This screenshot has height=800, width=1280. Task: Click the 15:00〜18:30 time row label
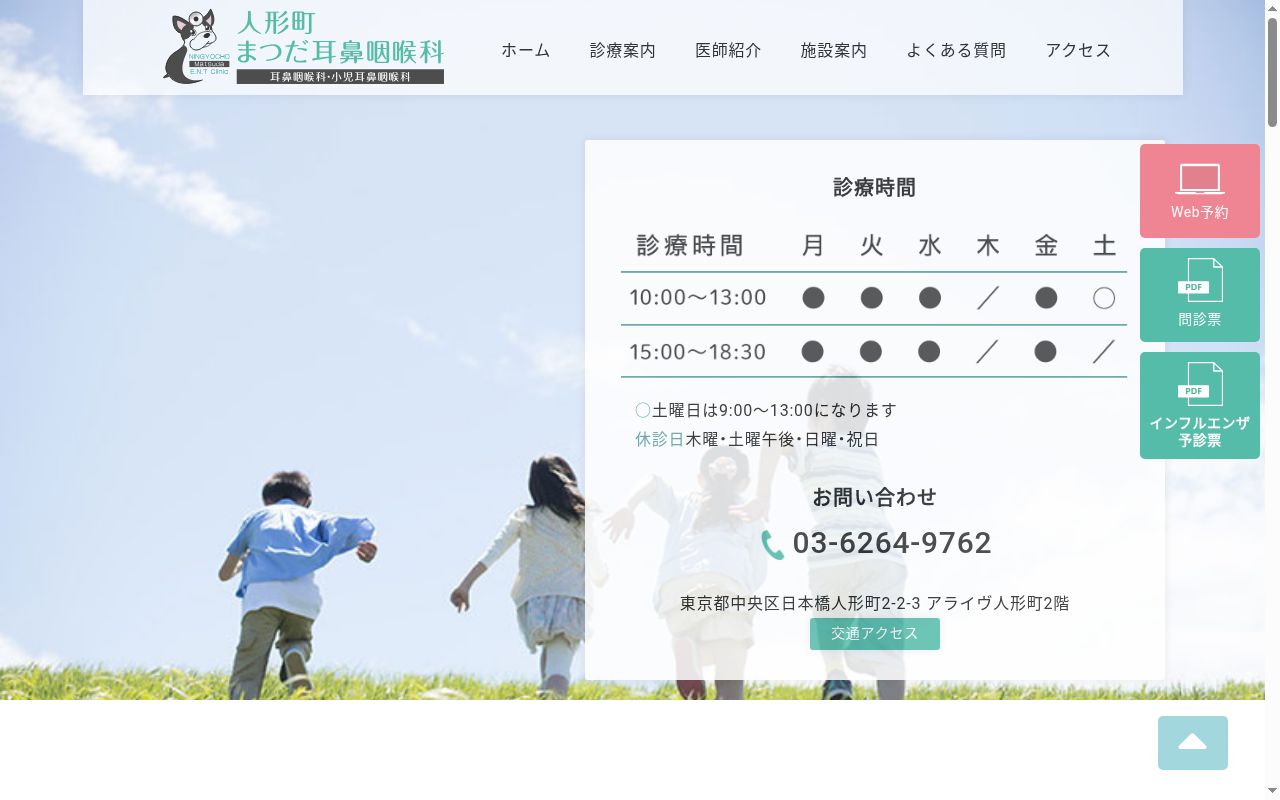click(x=698, y=352)
